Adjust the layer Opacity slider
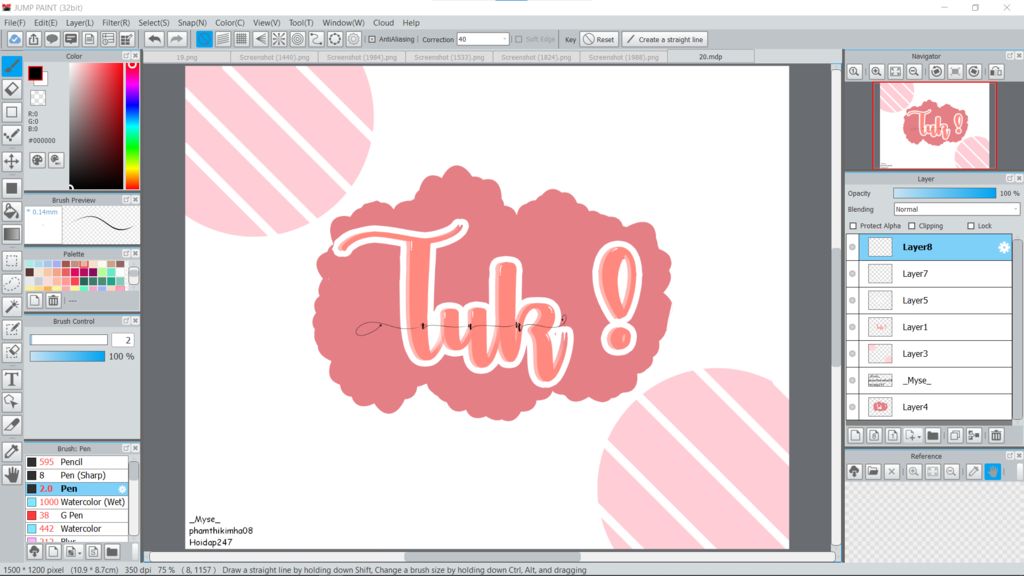Image resolution: width=1024 pixels, height=576 pixels. pos(944,193)
